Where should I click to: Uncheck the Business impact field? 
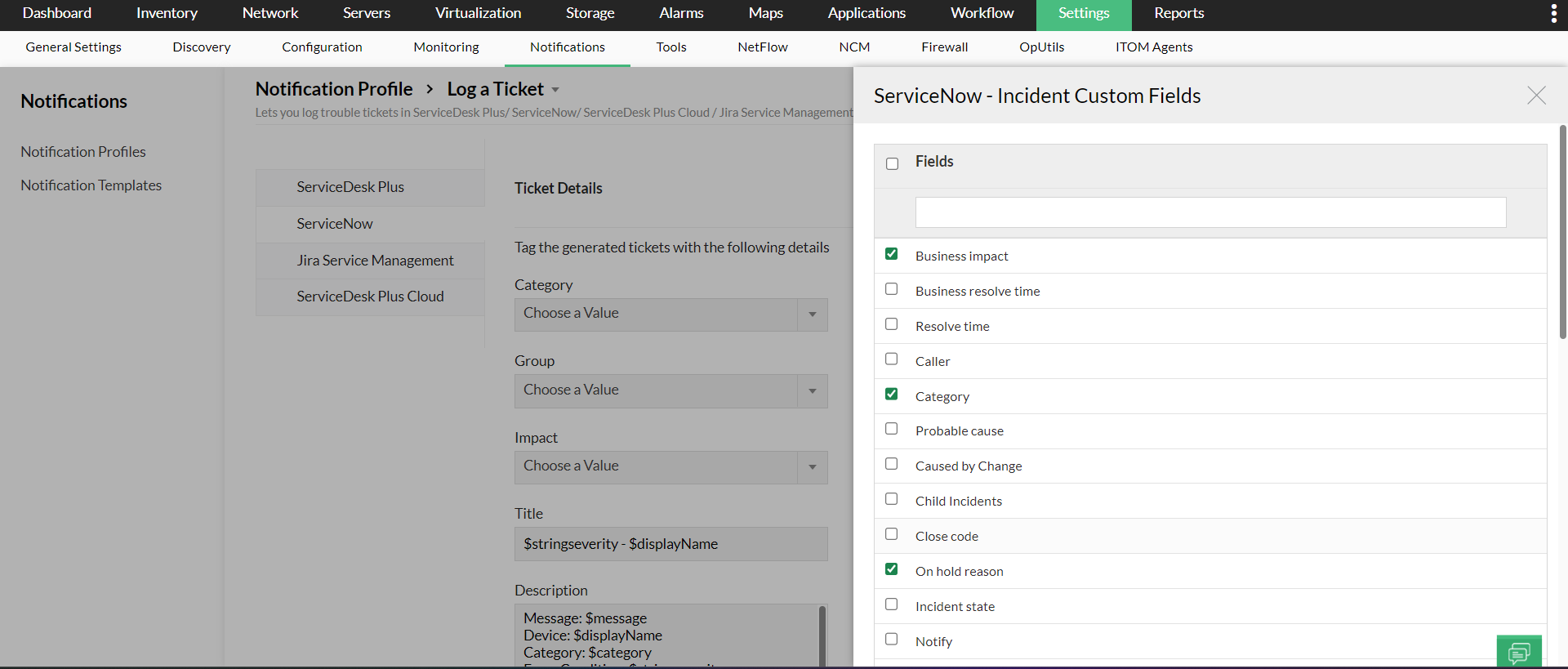pos(891,254)
